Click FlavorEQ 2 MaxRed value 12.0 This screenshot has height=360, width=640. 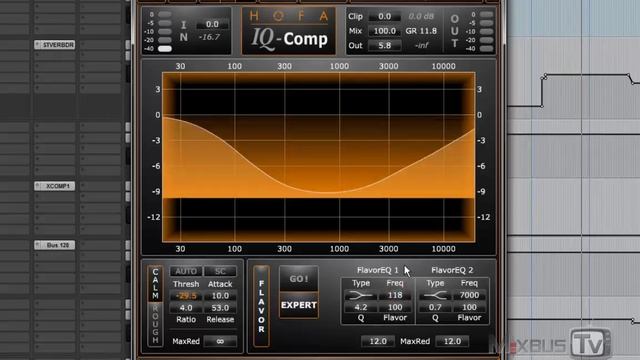point(452,341)
